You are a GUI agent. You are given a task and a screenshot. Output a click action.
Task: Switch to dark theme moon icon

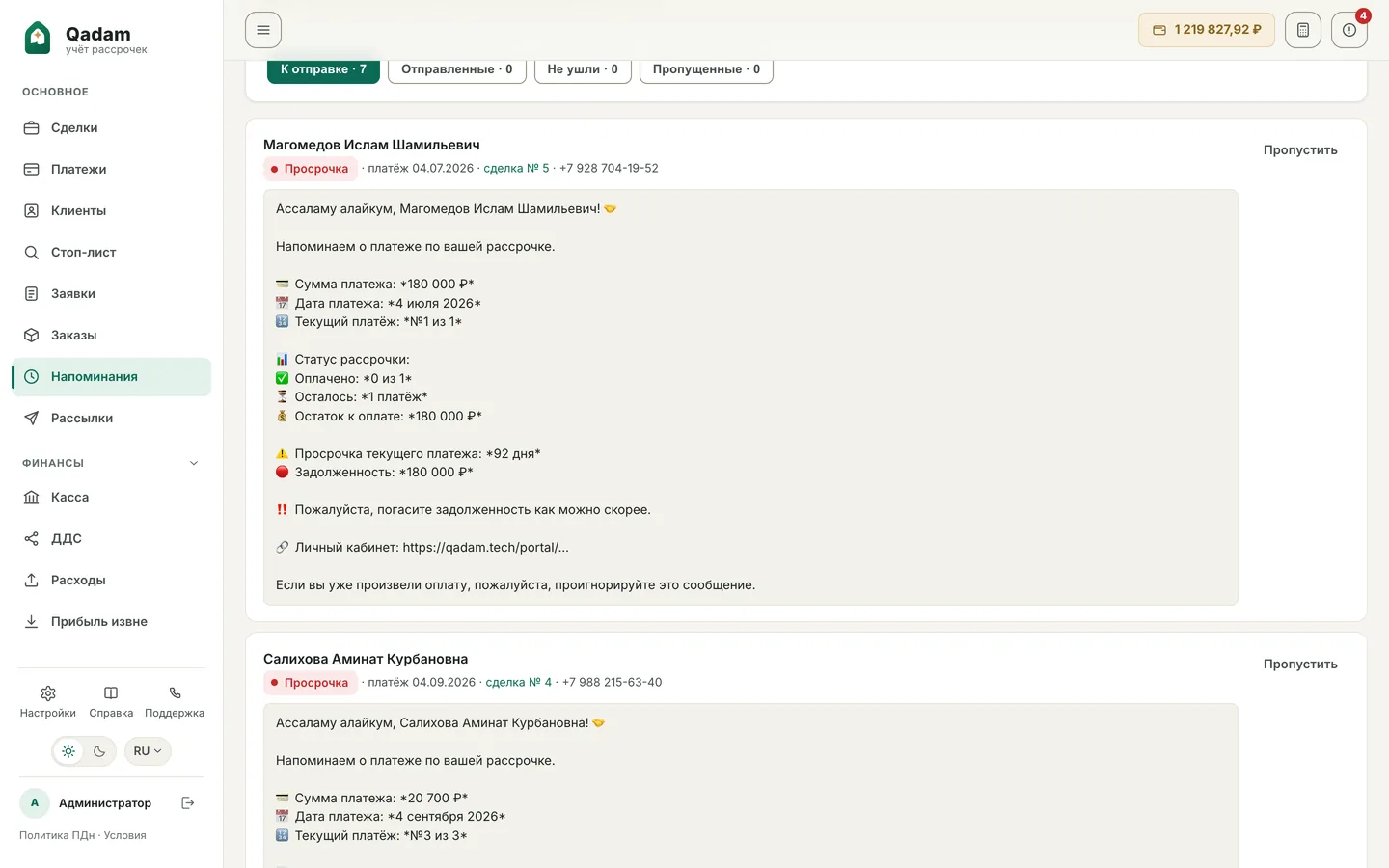[x=99, y=751]
